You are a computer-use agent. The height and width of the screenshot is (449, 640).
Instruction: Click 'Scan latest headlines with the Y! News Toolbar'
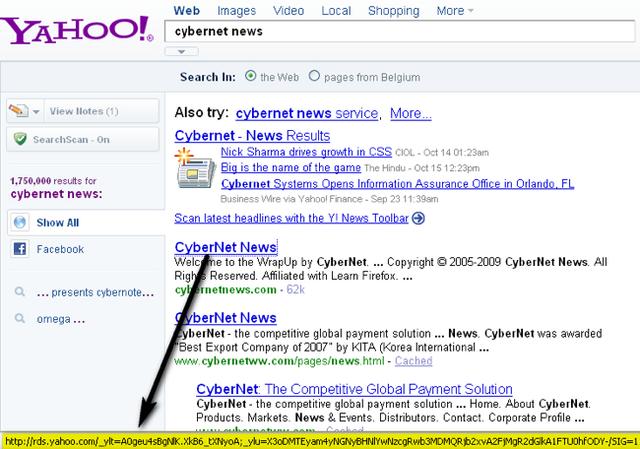point(291,218)
